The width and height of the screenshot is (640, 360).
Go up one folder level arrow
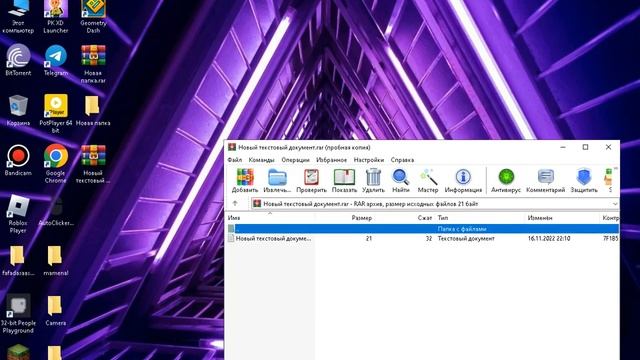(235, 203)
